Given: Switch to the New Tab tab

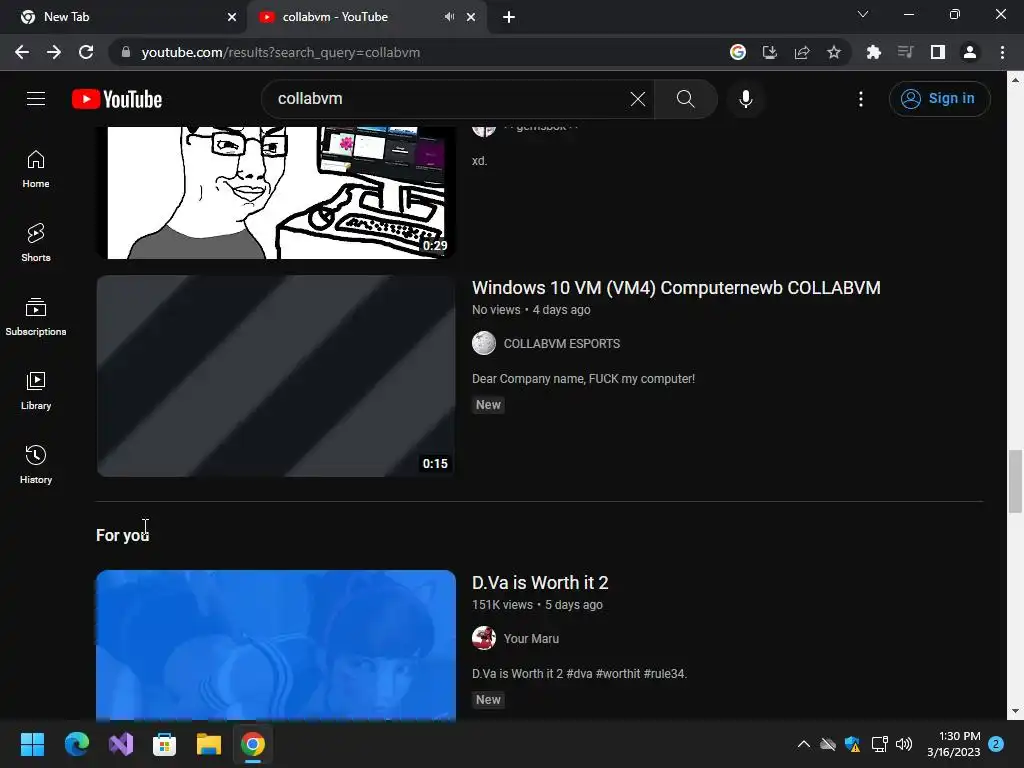Looking at the screenshot, I should 123,17.
